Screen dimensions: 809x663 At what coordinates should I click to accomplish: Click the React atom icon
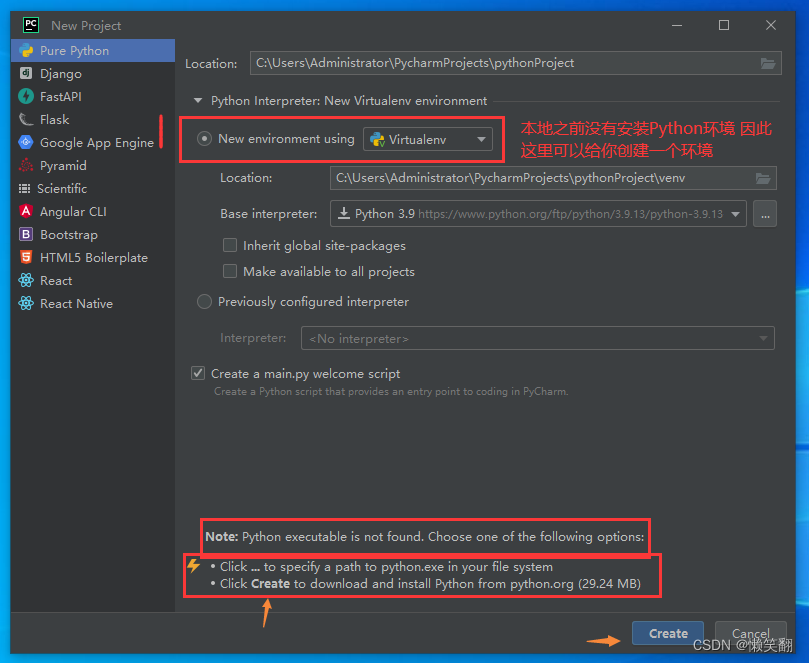(x=26, y=280)
